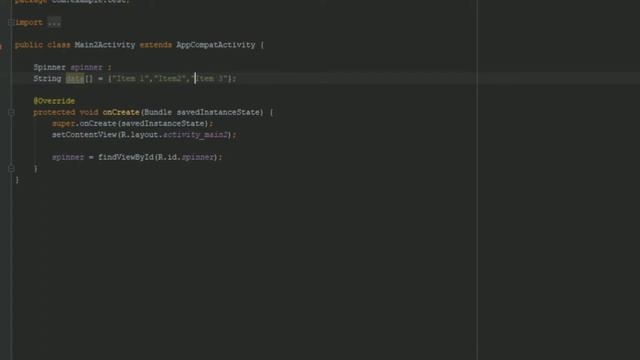Click the "Item 1" string literal
Screen dimensions: 640x360
click(x=130, y=78)
